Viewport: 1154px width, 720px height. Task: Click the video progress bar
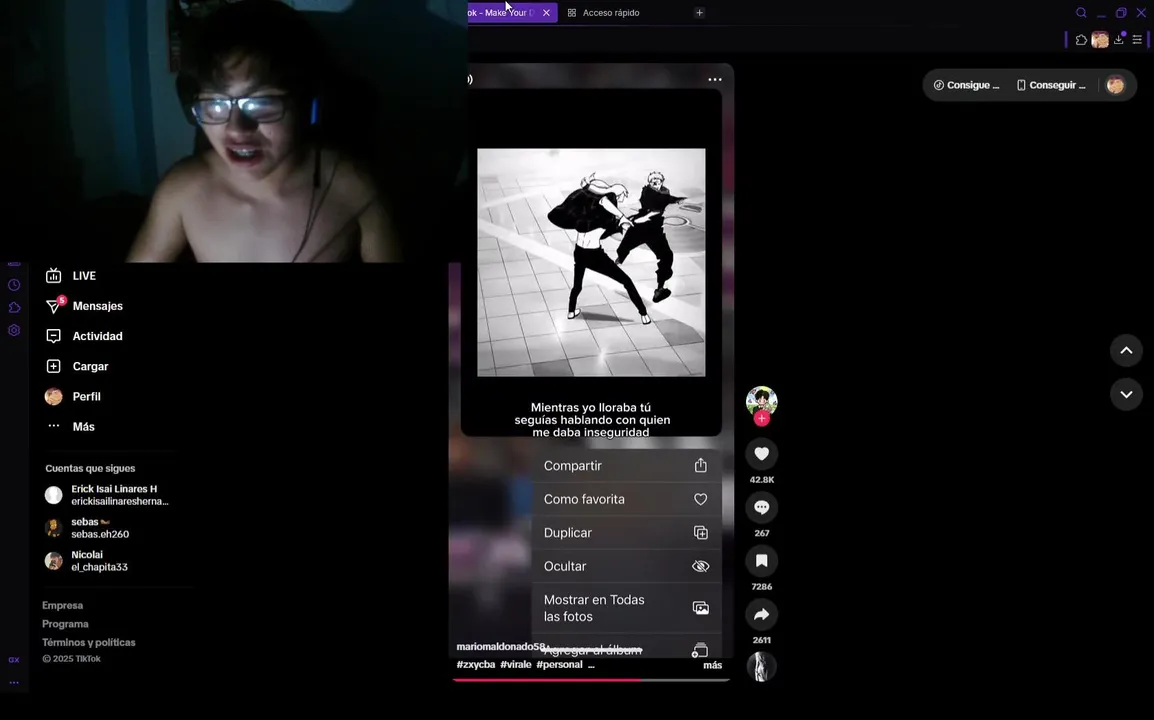click(591, 680)
